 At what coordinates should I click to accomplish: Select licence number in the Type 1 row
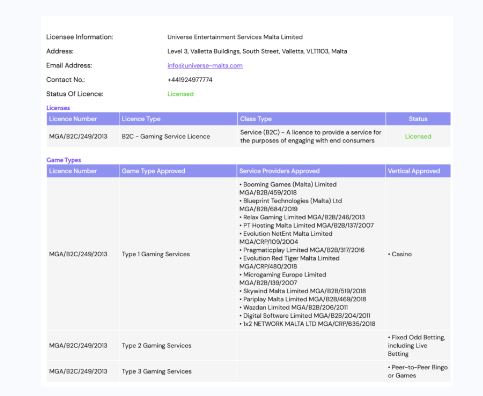point(78,254)
